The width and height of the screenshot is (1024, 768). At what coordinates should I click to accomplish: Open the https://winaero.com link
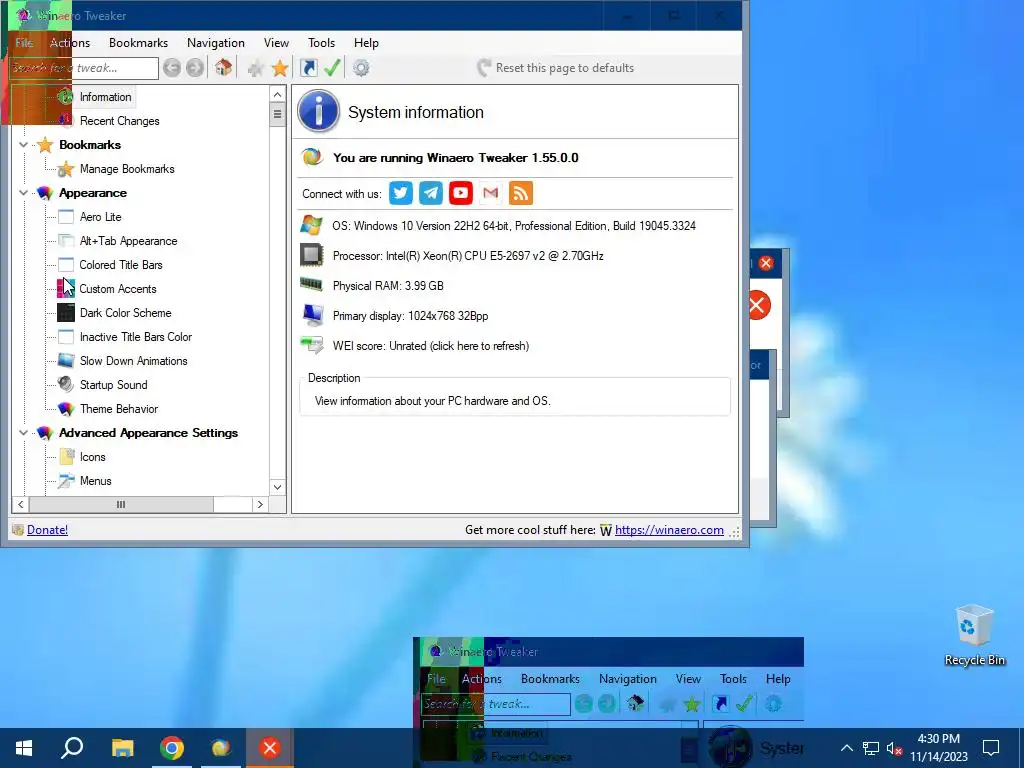[x=669, y=530]
